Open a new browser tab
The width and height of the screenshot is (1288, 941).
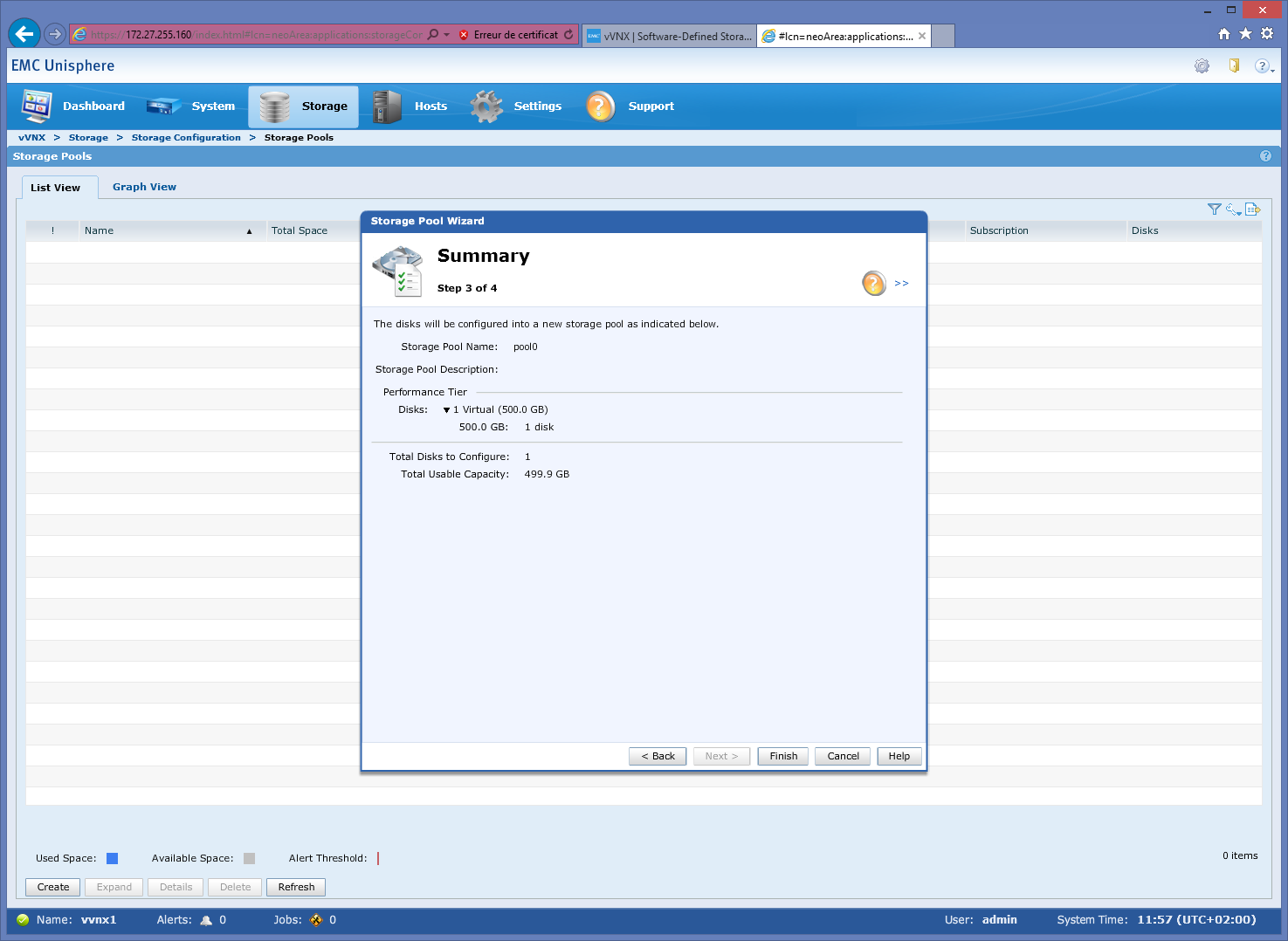[x=943, y=36]
